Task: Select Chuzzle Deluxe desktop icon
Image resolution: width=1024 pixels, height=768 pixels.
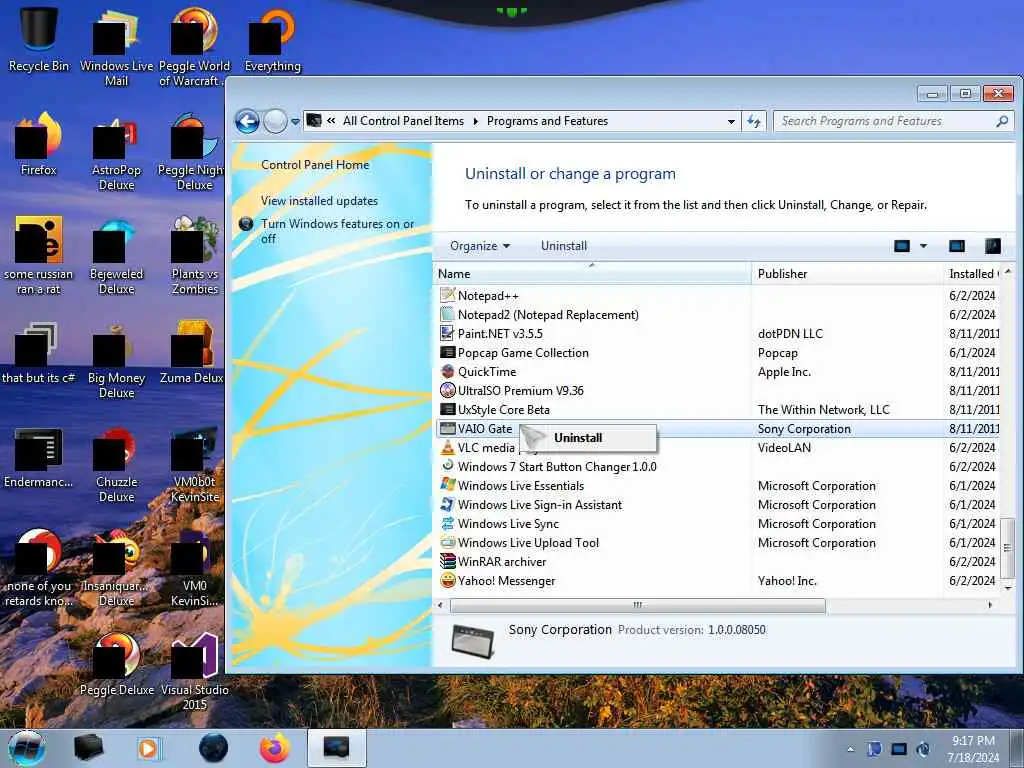Action: pos(116,464)
